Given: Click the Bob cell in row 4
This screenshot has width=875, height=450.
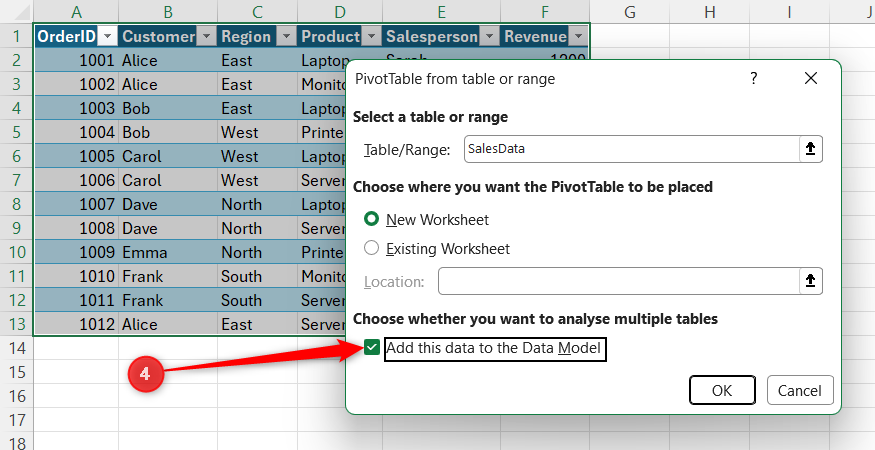Looking at the screenshot, I should pos(168,108).
